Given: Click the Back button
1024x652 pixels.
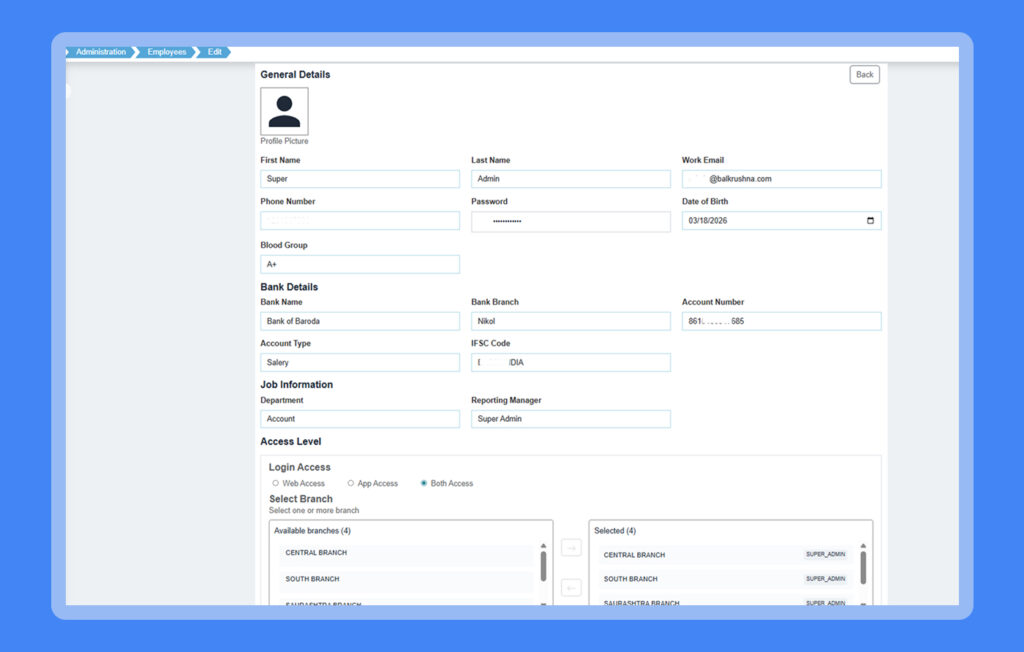Looking at the screenshot, I should tap(864, 74).
